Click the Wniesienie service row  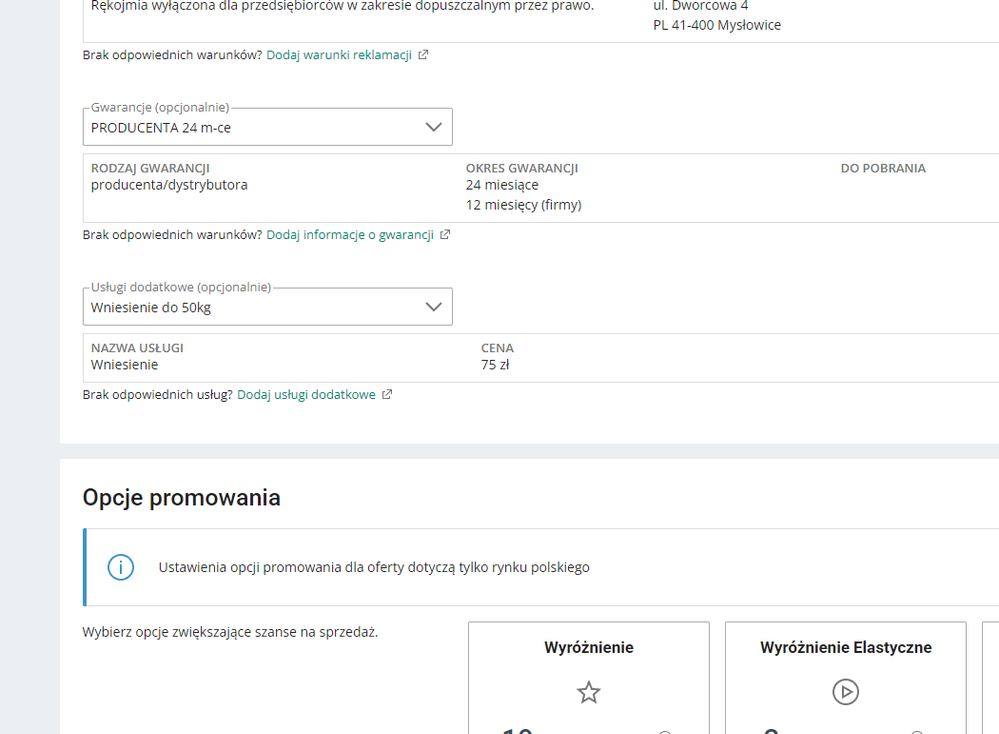tap(124, 365)
